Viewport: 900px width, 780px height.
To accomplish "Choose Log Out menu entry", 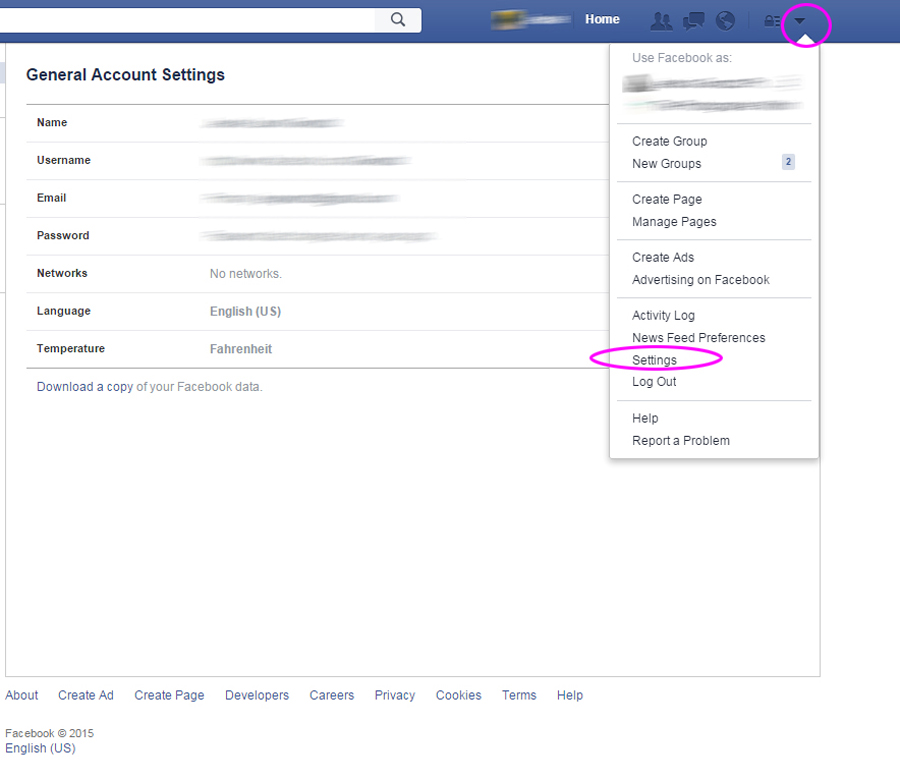I will (654, 382).
